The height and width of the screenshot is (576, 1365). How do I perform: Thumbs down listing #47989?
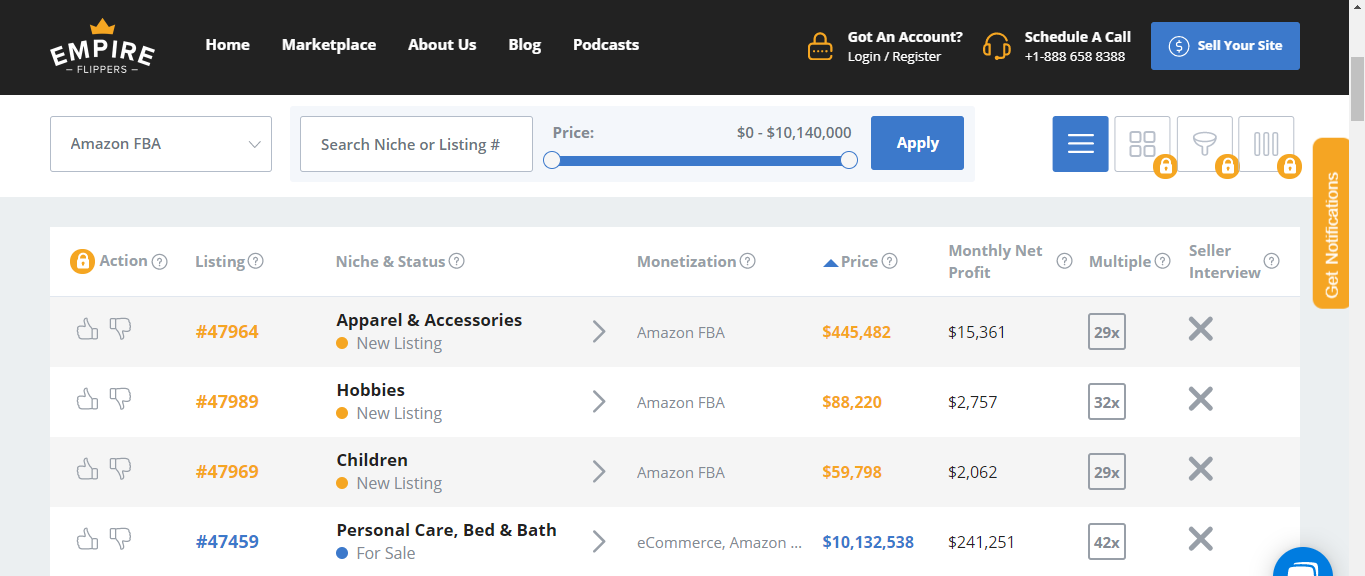(x=120, y=399)
